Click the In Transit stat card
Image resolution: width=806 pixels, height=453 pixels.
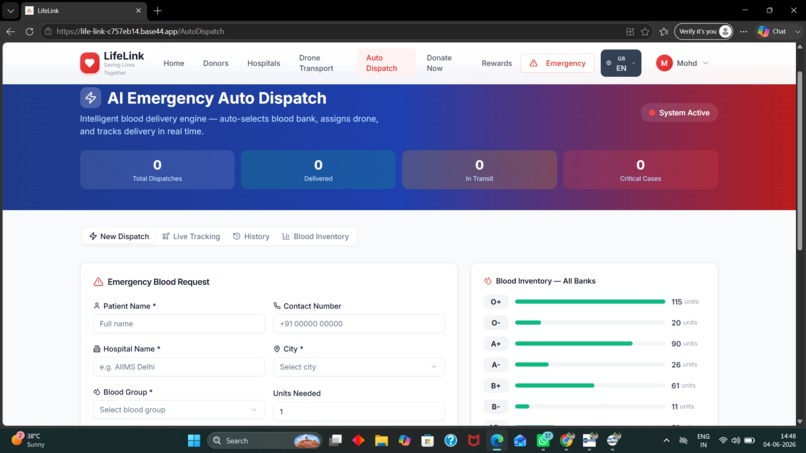pyautogui.click(x=479, y=170)
